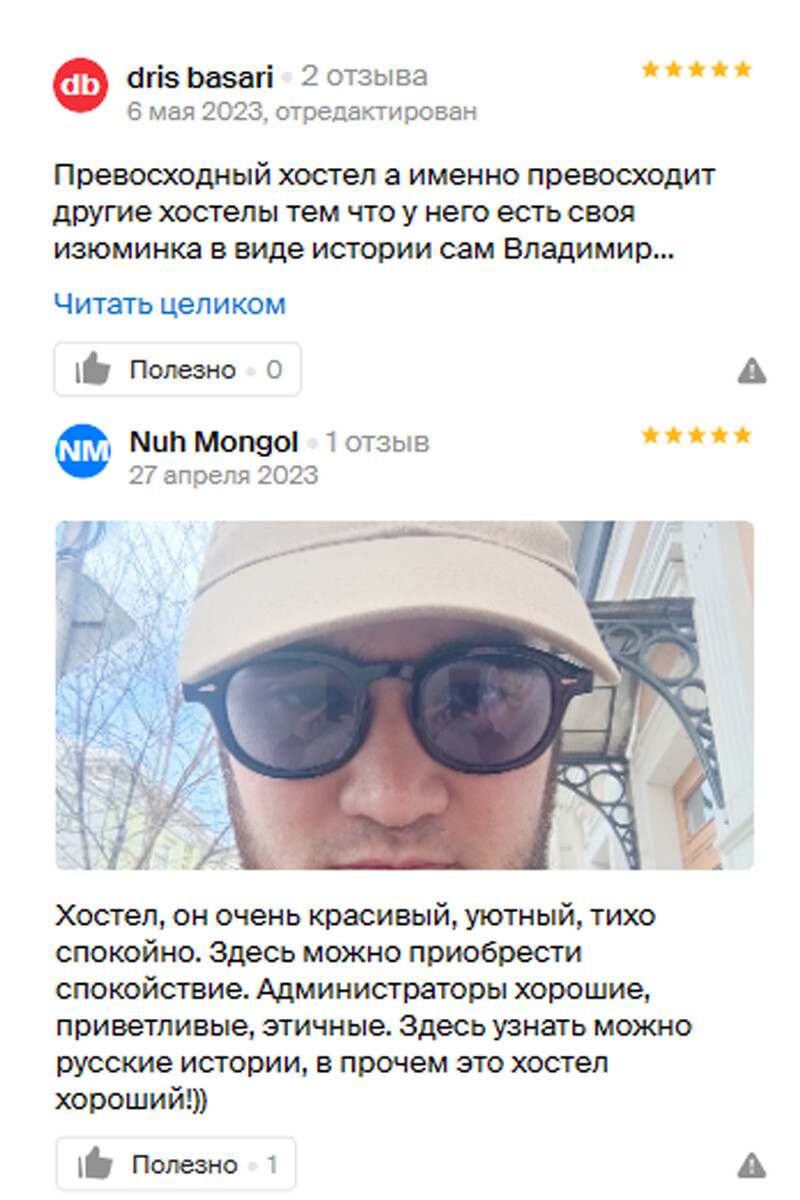Click the thumbs-up icon under Nuh Mongol's review
This screenshot has width=800, height=1200.
coord(95,1165)
